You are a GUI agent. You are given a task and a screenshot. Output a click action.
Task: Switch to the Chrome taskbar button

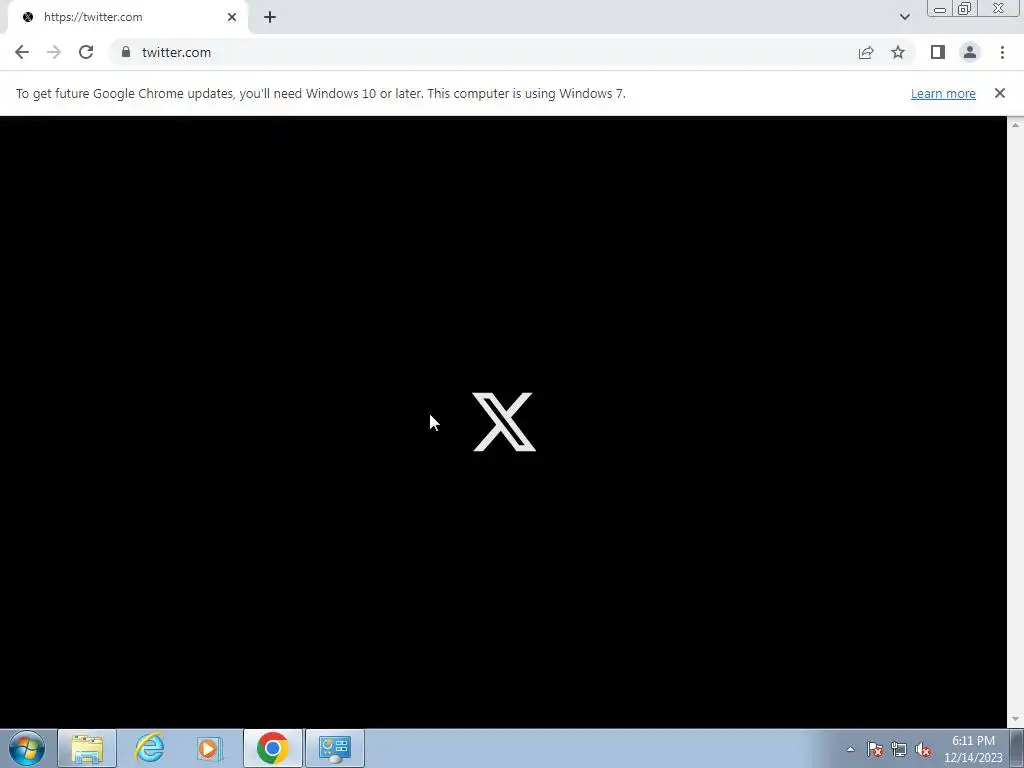pyautogui.click(x=272, y=748)
